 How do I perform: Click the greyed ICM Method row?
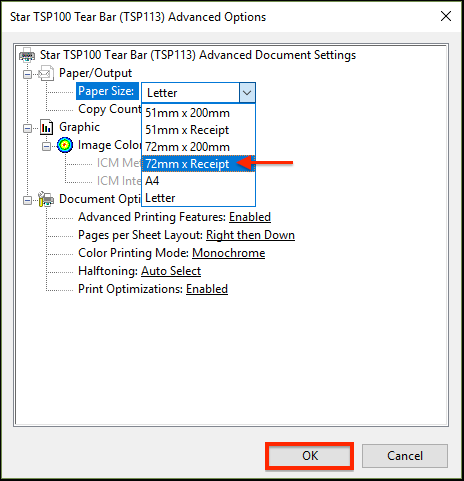[119, 163]
